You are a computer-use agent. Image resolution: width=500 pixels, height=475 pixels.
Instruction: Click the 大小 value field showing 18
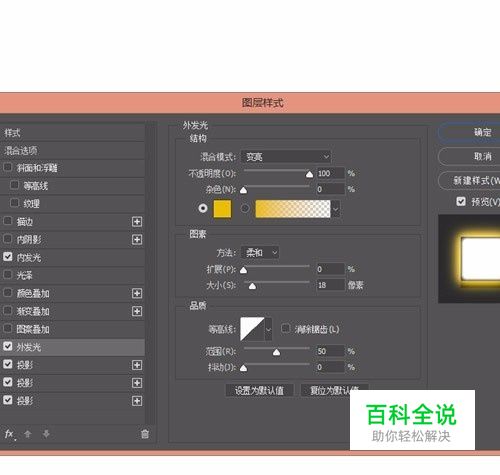tap(330, 285)
